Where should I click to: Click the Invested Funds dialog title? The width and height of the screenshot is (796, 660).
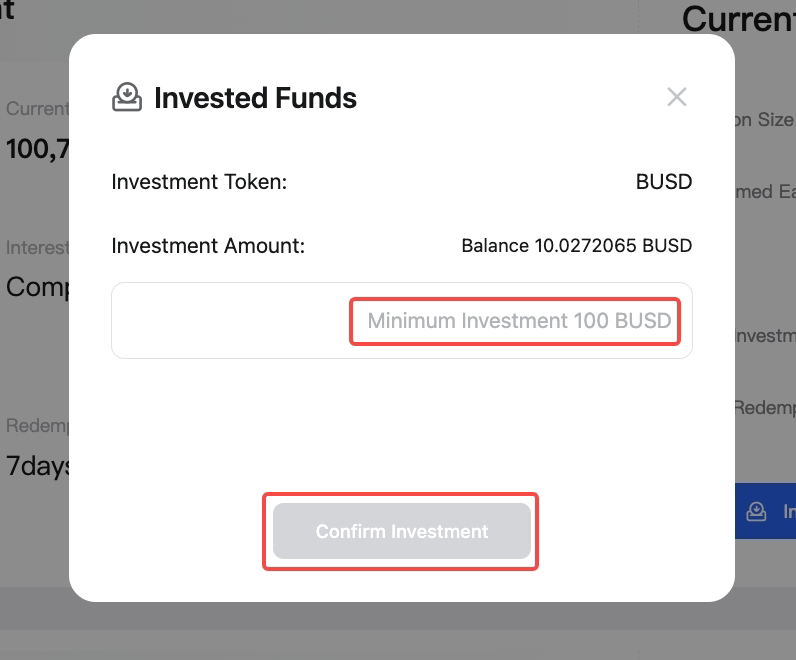point(255,98)
